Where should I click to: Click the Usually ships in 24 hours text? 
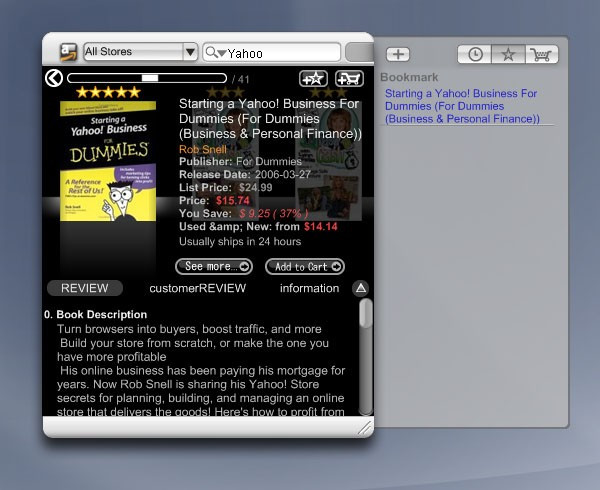pyautogui.click(x=240, y=241)
